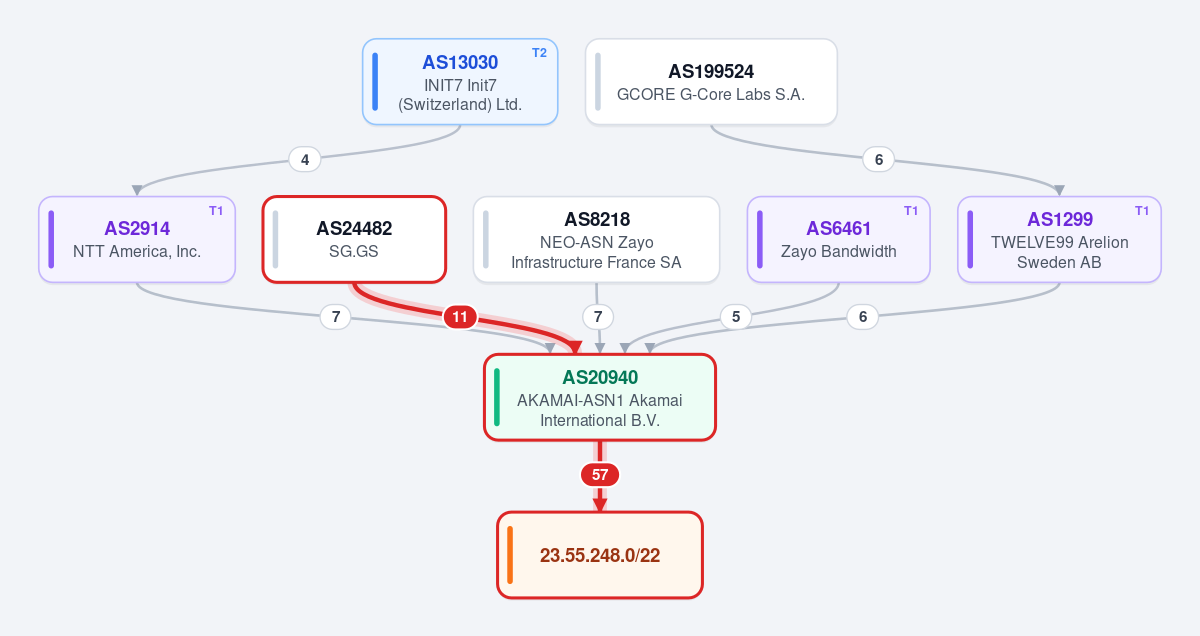Screen dimensions: 1200x636
Task: Click the T1 badge on AS1299
Action: 1142,211
